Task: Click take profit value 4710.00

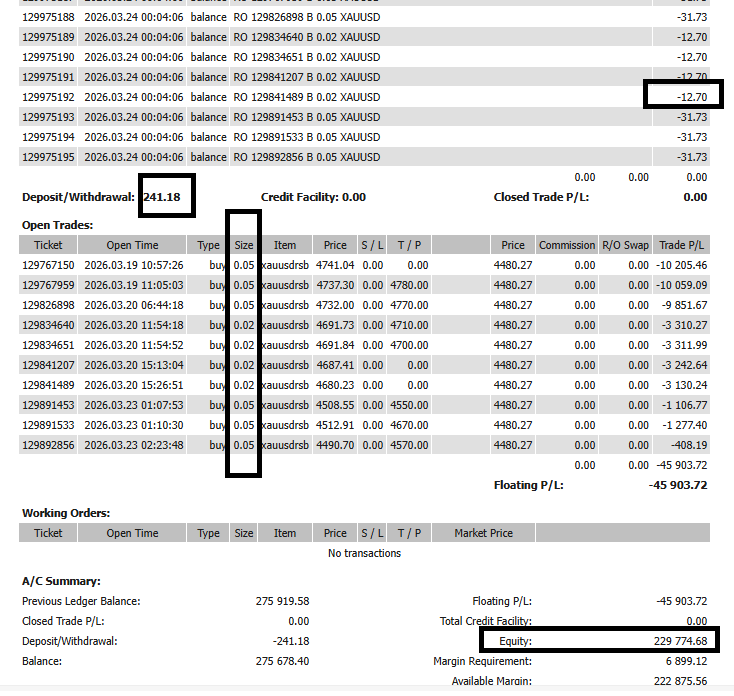Action: click(x=409, y=325)
